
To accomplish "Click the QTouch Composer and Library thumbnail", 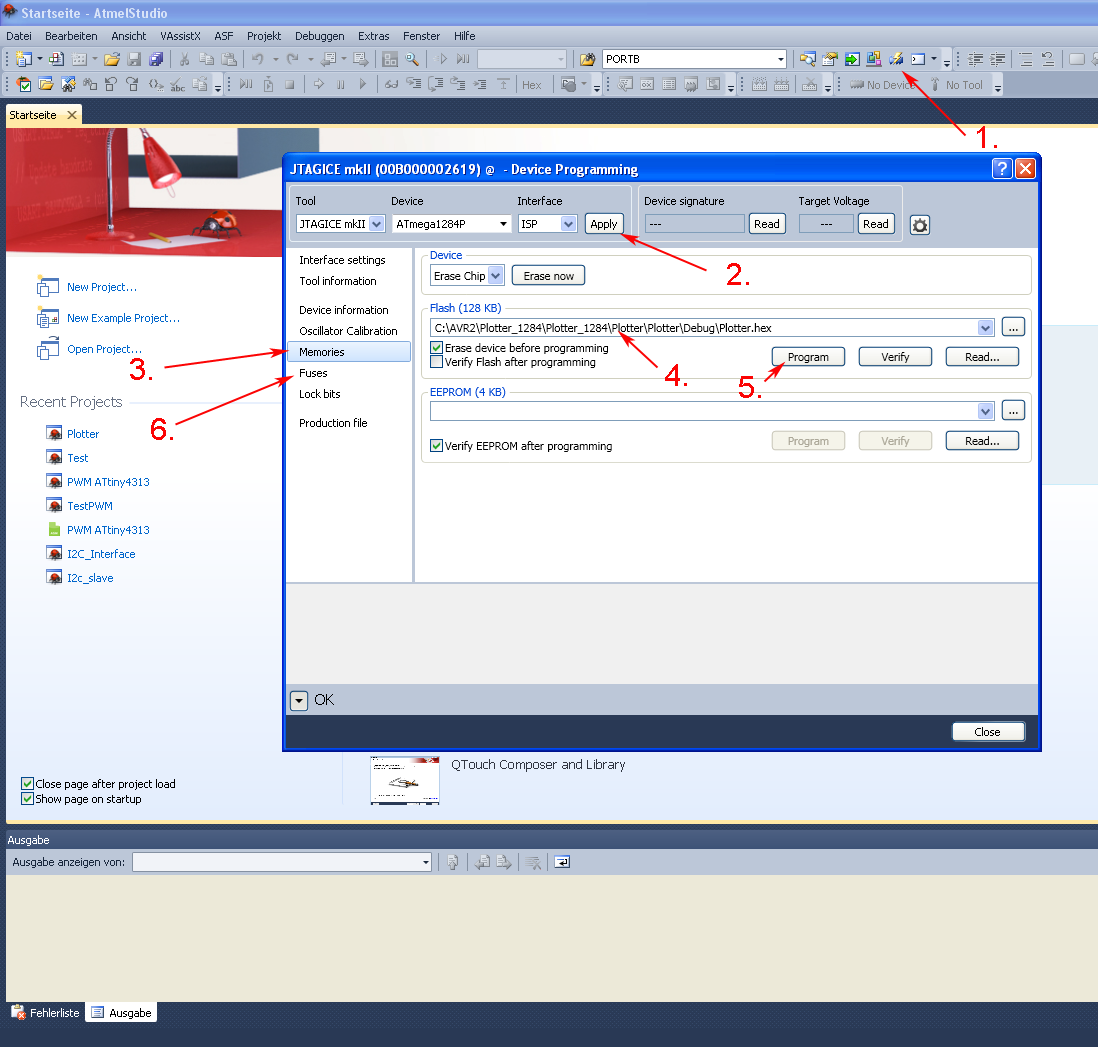I will click(405, 779).
